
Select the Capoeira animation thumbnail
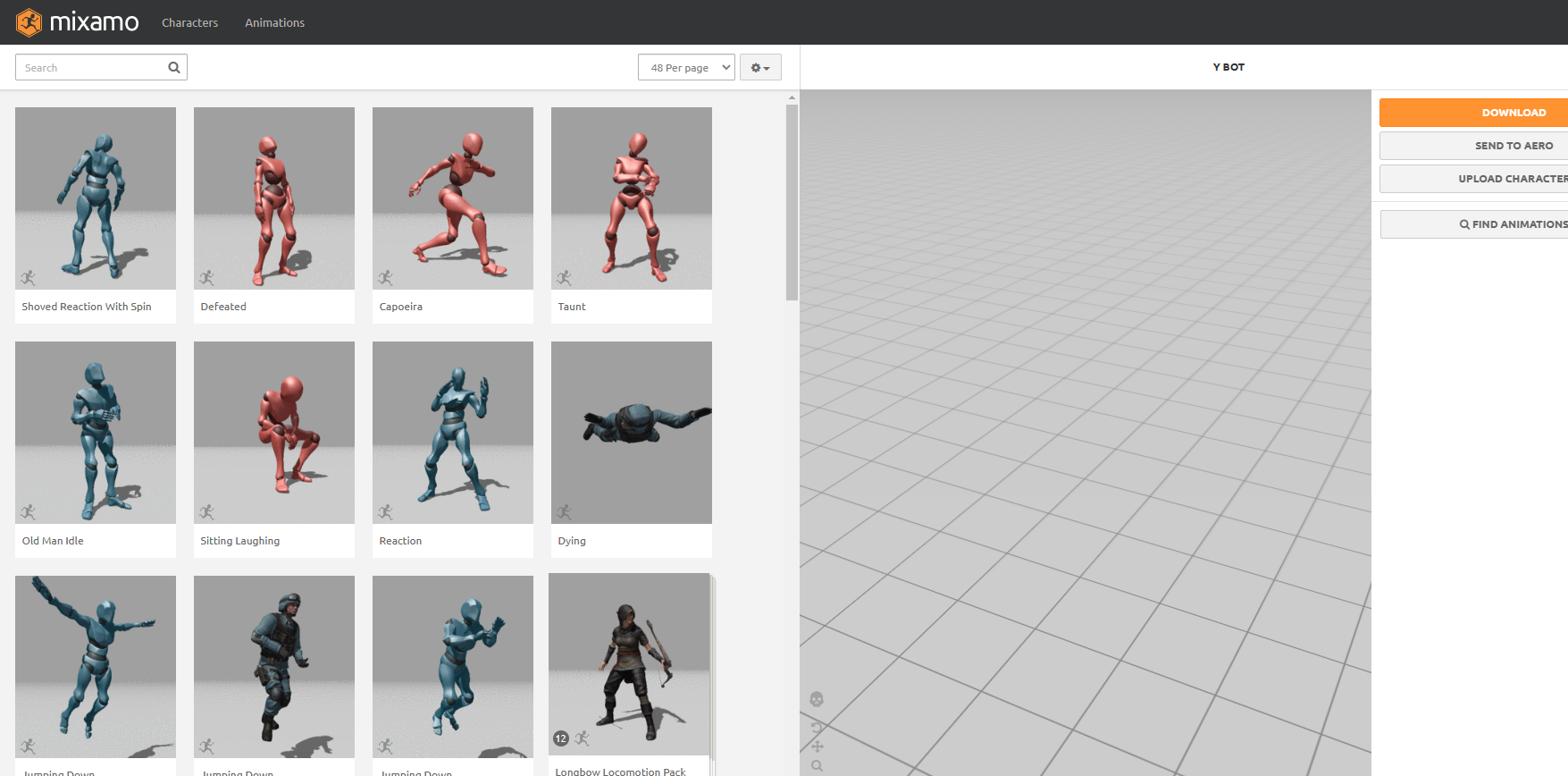(x=453, y=198)
